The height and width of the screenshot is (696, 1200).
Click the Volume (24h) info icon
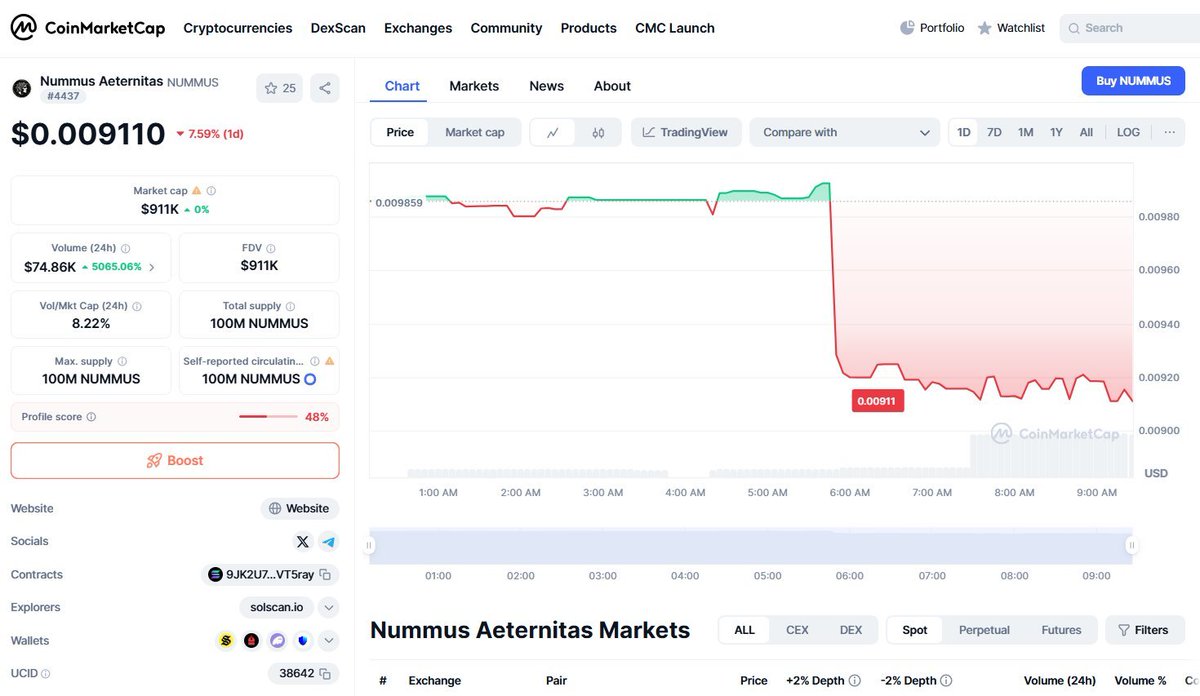125,248
